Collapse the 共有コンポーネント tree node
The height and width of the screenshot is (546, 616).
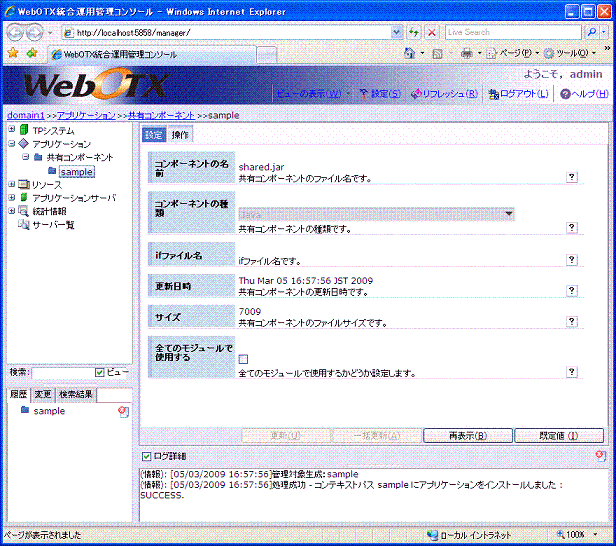tap(25, 158)
